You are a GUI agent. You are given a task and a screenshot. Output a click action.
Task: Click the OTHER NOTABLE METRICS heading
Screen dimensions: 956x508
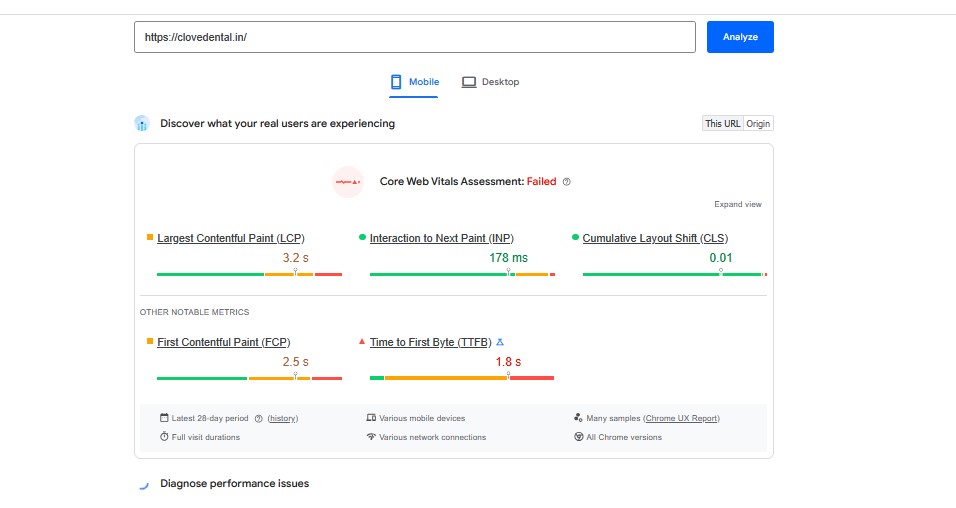(194, 312)
